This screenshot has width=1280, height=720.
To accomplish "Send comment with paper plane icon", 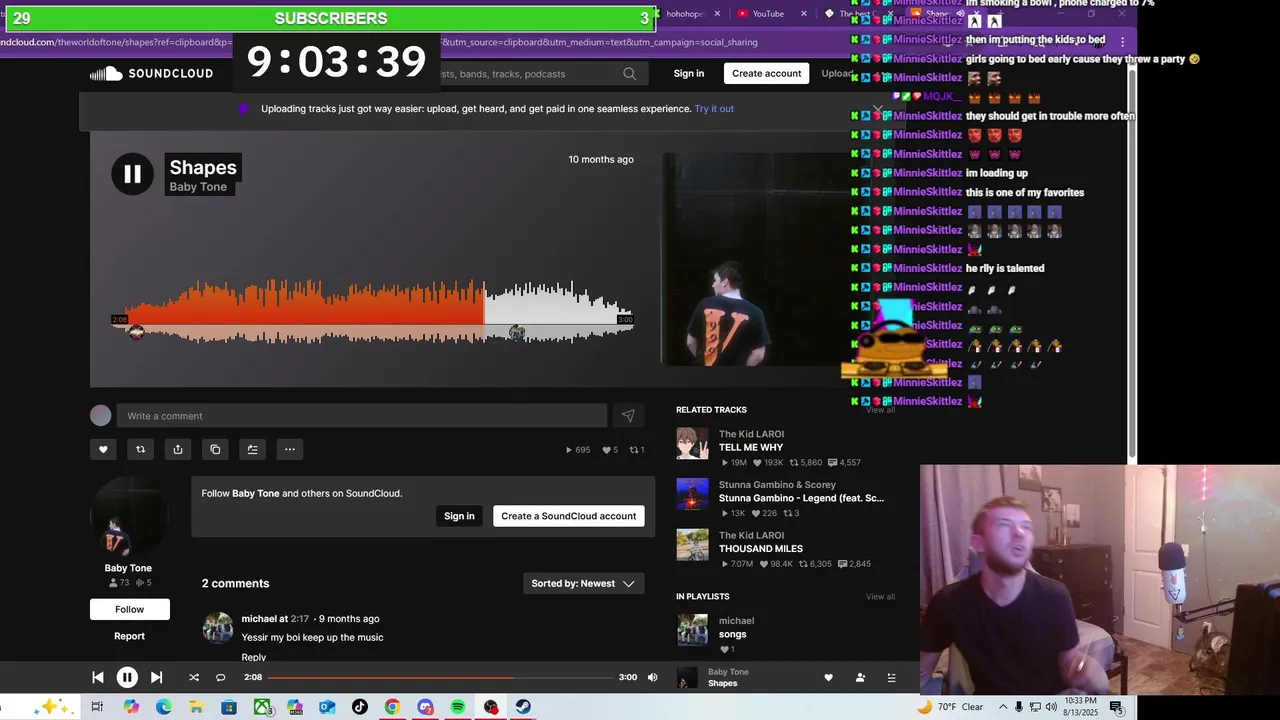I will [628, 416].
